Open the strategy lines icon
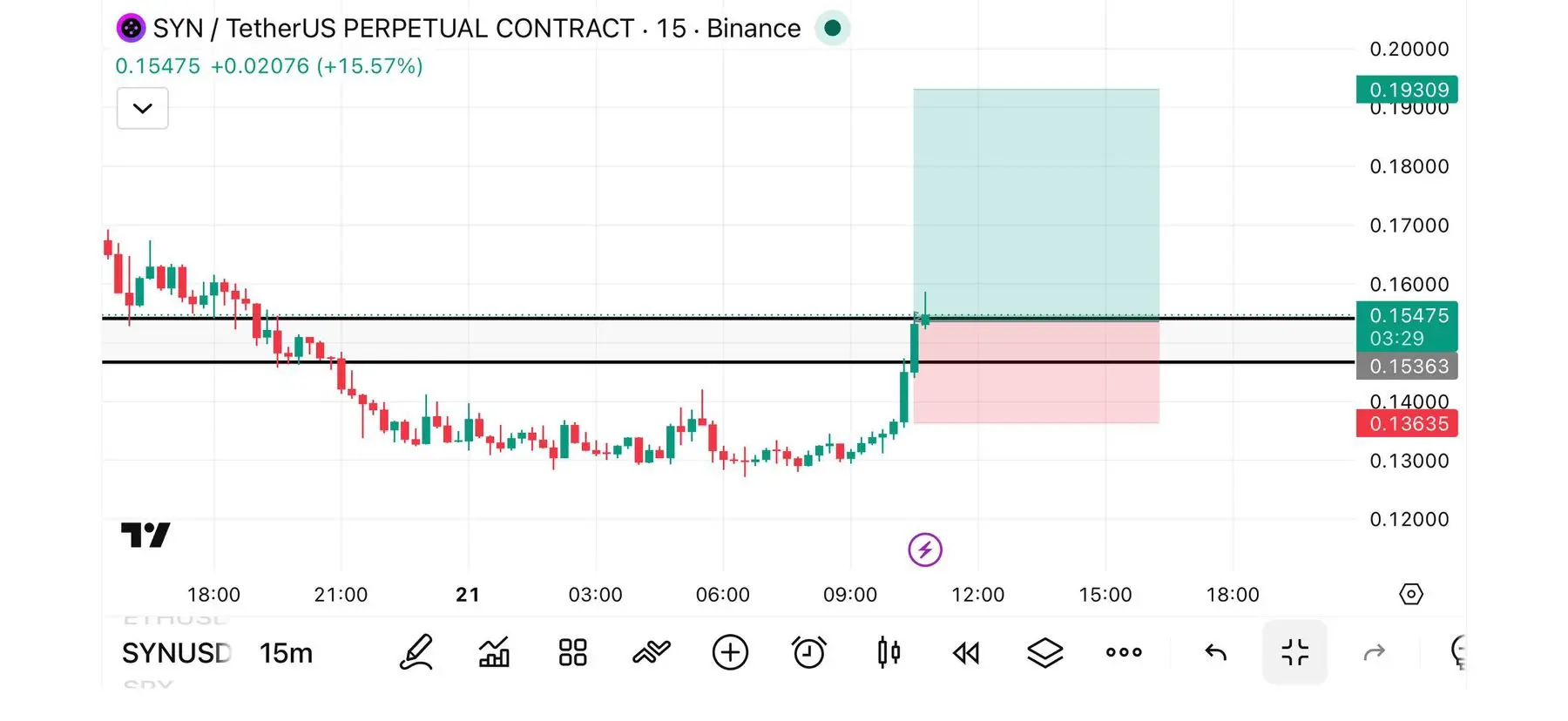The width and height of the screenshot is (1568, 721). [651, 652]
